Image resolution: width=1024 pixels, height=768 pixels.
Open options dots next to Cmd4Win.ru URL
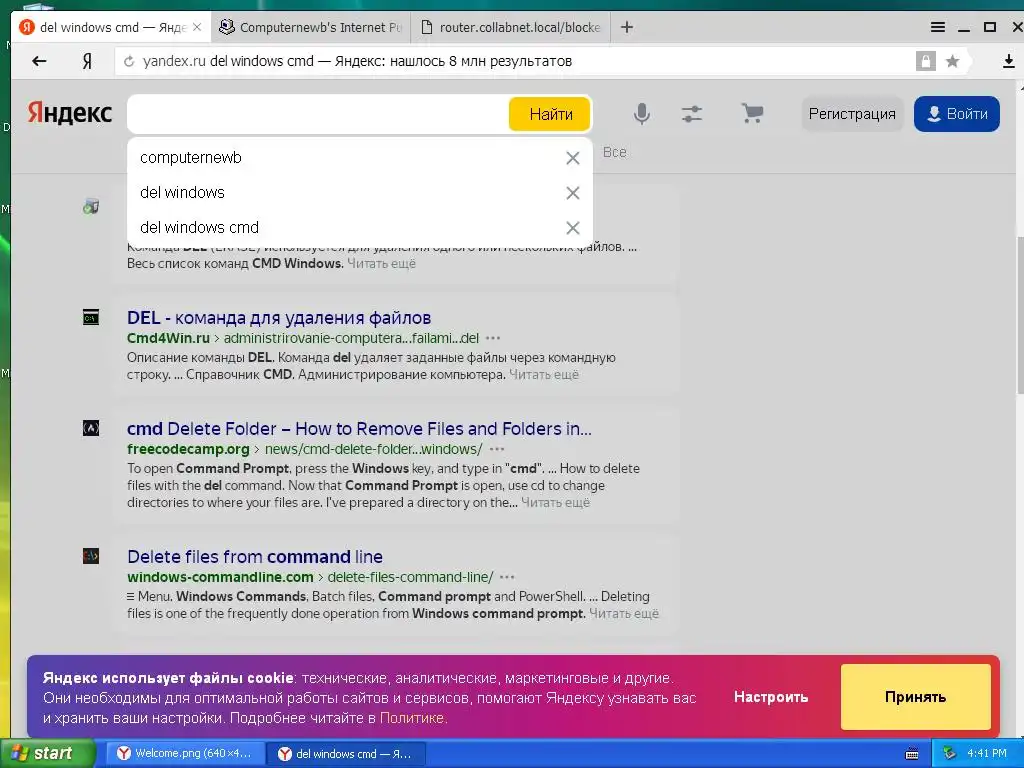[x=493, y=338]
